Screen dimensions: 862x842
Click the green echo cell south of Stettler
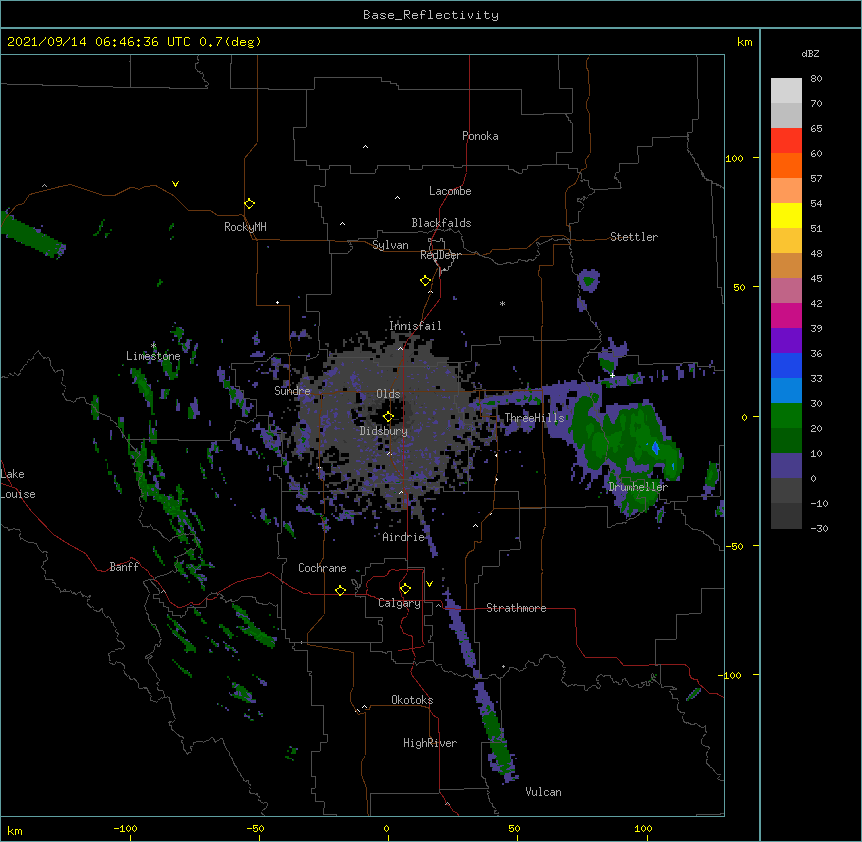click(589, 281)
